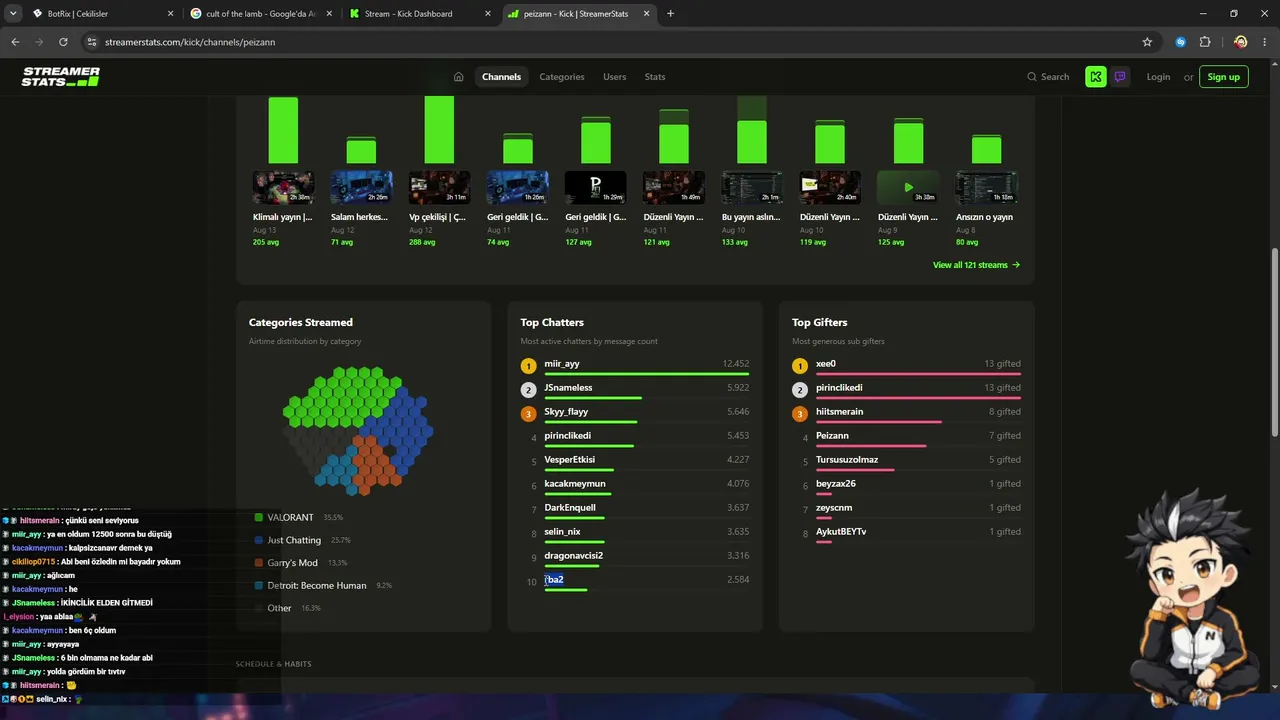Open gifter Peizann
The image size is (1280, 720).
[832, 436]
